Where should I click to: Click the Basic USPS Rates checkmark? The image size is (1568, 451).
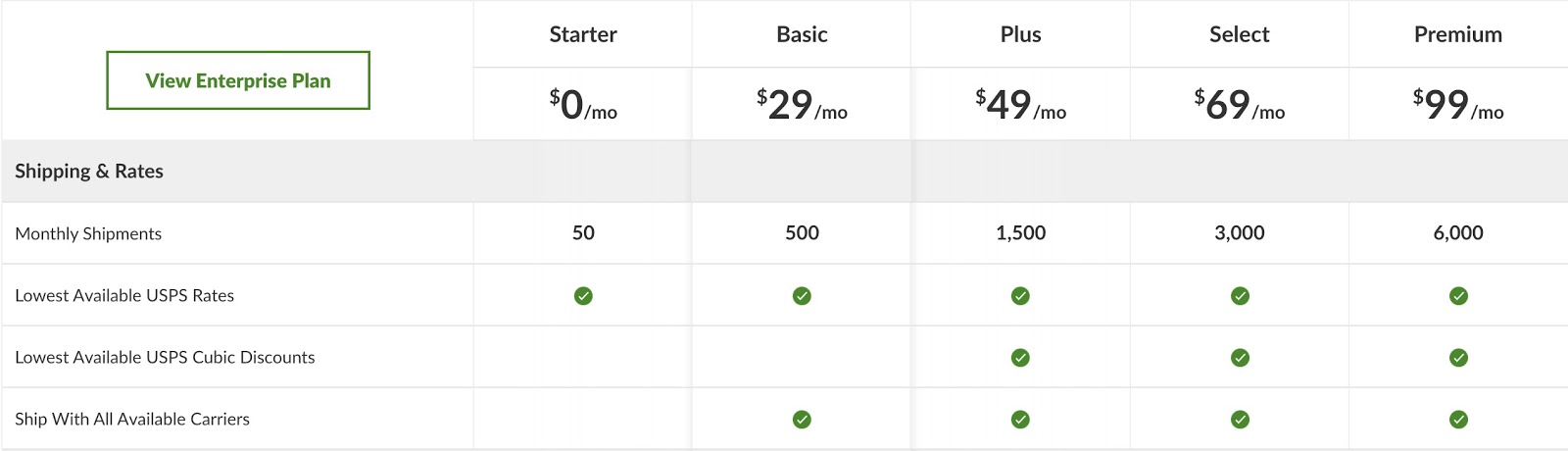click(802, 296)
